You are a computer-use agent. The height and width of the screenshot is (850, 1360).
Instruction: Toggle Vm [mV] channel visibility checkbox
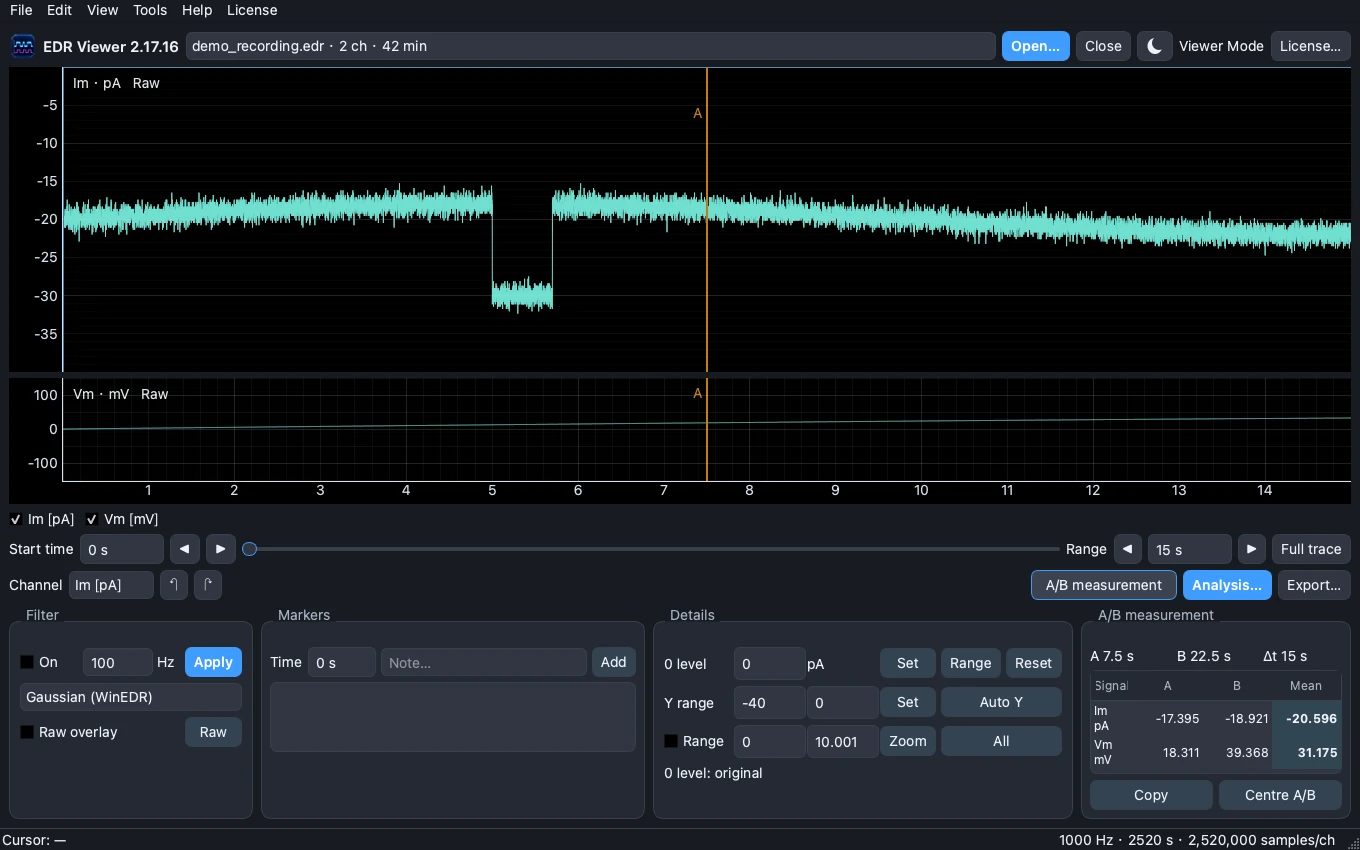pyautogui.click(x=91, y=519)
